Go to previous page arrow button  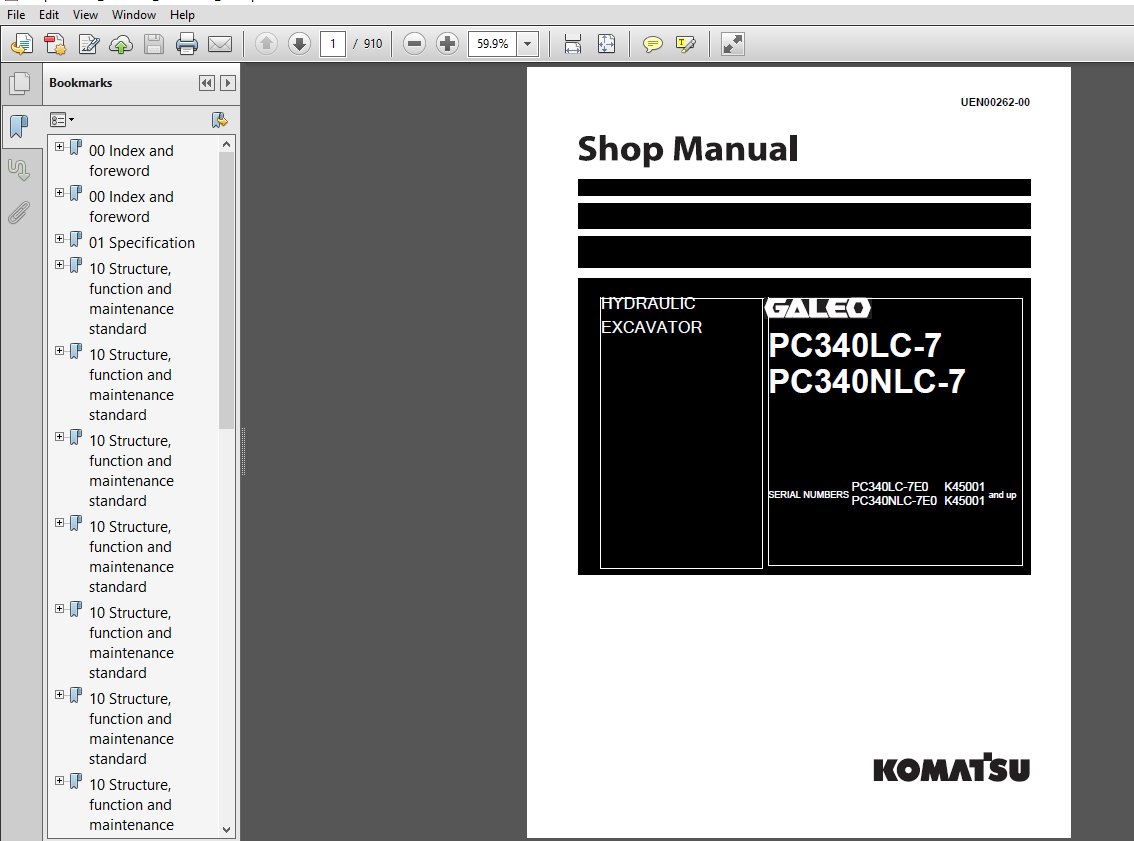point(266,44)
